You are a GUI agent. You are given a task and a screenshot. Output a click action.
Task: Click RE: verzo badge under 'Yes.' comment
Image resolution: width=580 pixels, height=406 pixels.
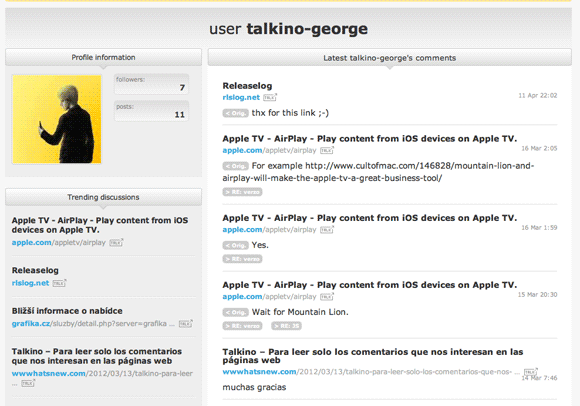point(242,259)
